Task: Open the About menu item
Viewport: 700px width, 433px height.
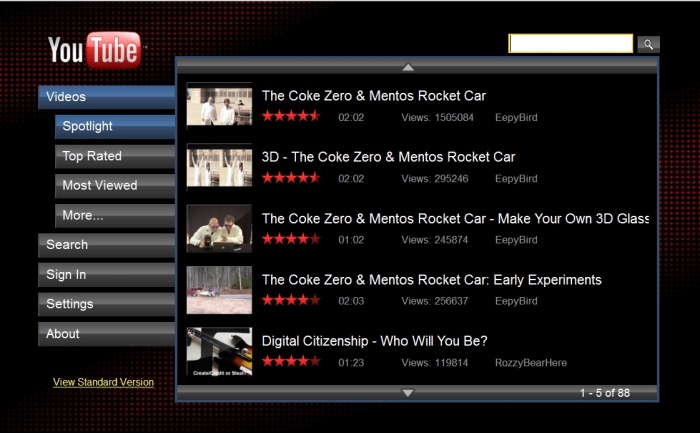Action: (x=106, y=334)
